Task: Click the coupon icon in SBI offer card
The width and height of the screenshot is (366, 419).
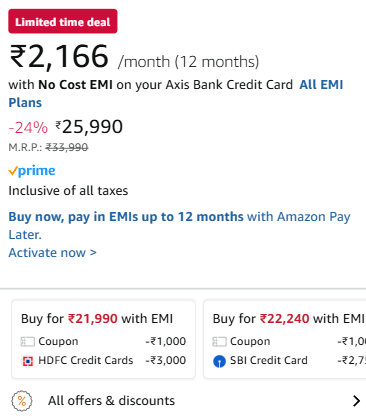Action: [x=219, y=342]
